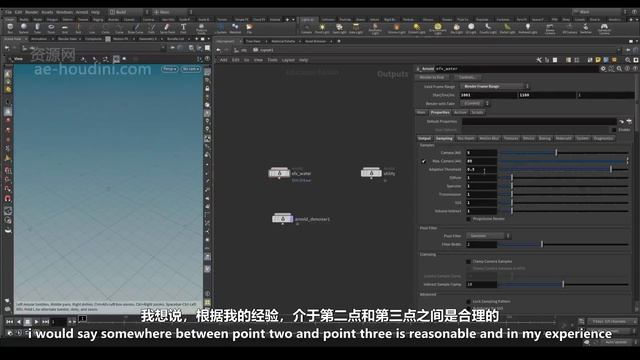Toggle the Enable checkbox near Default Properties
Viewport: 640px width, 360px height.
point(614,130)
